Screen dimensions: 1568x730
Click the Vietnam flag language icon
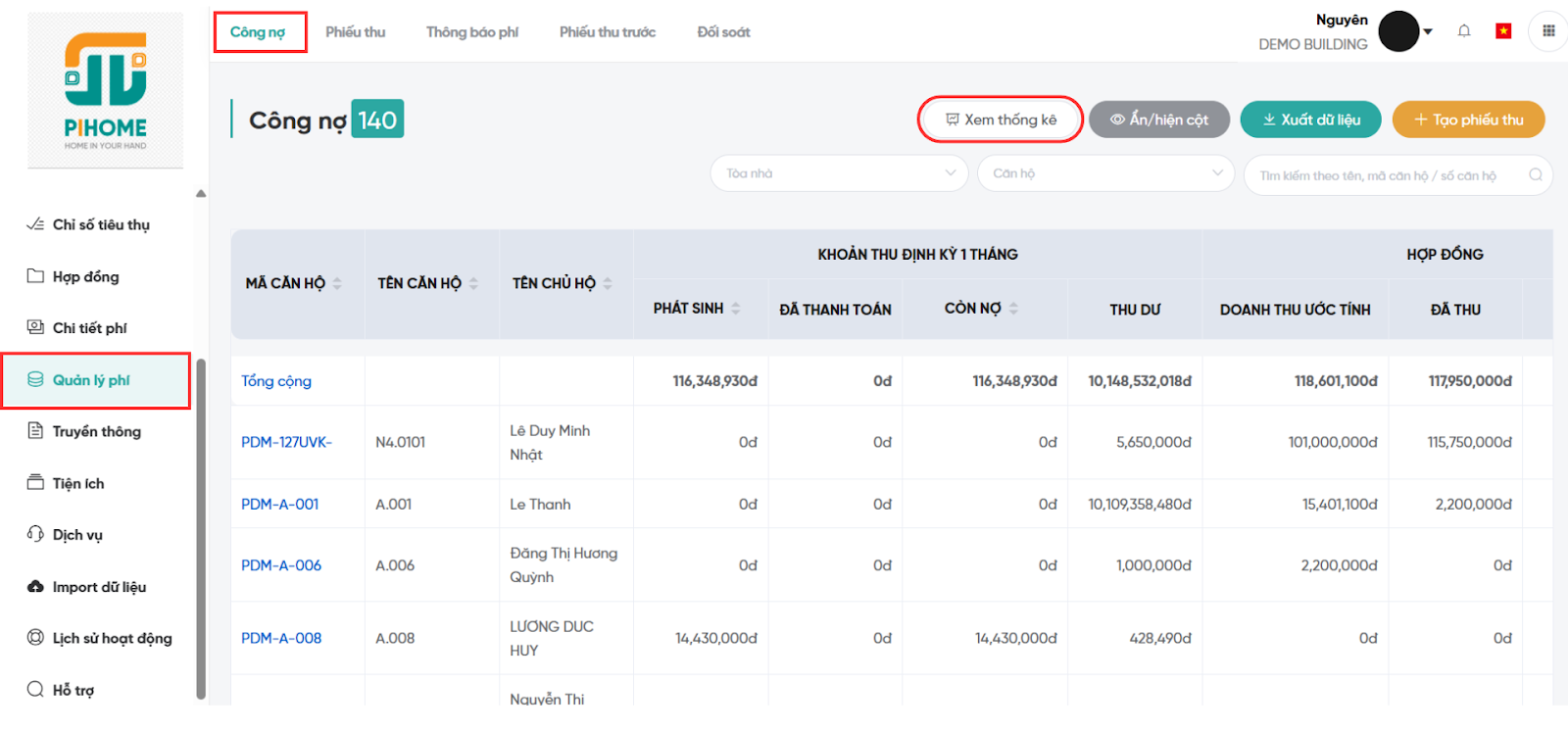coord(1503,31)
